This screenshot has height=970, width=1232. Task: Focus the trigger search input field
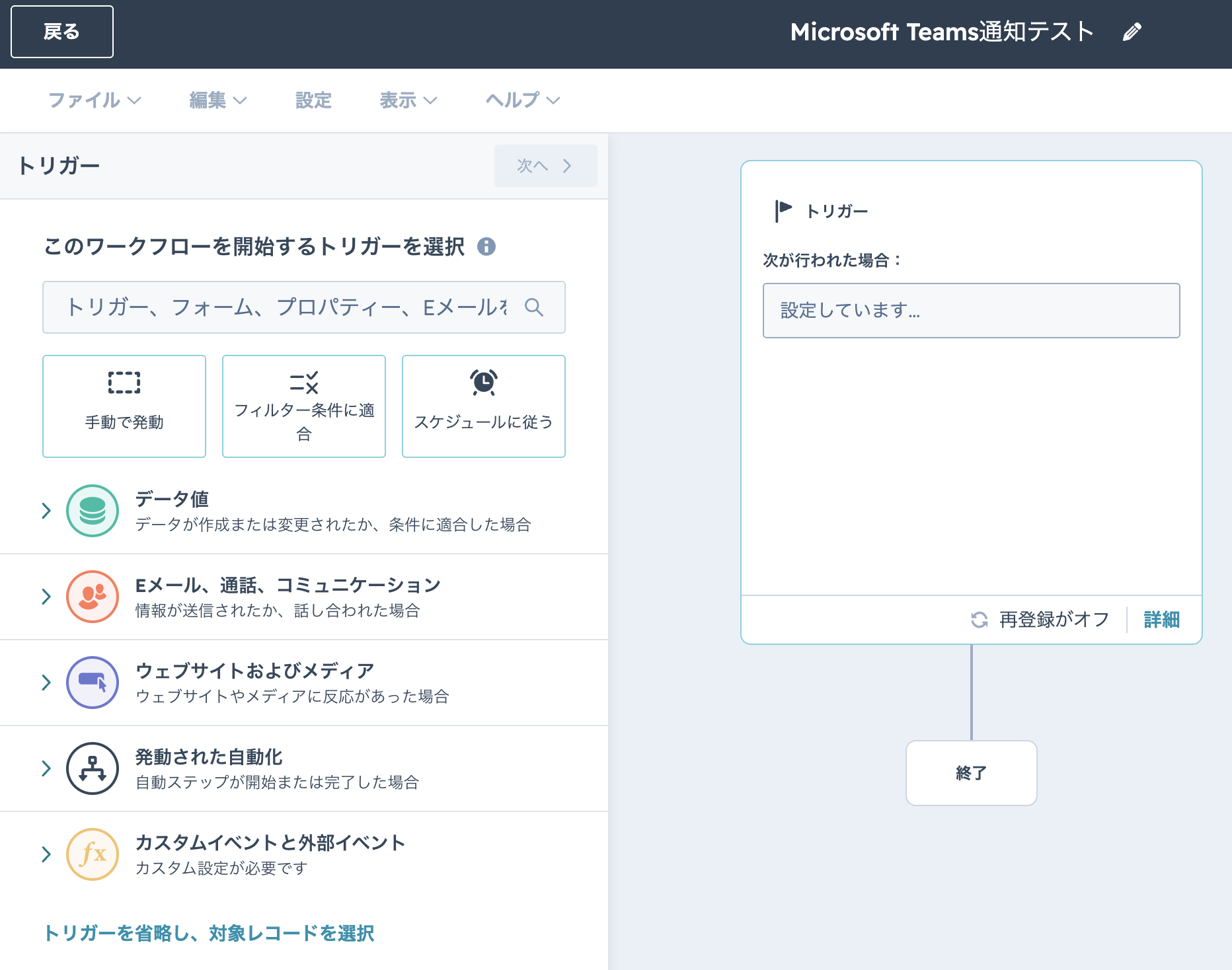pos(304,307)
